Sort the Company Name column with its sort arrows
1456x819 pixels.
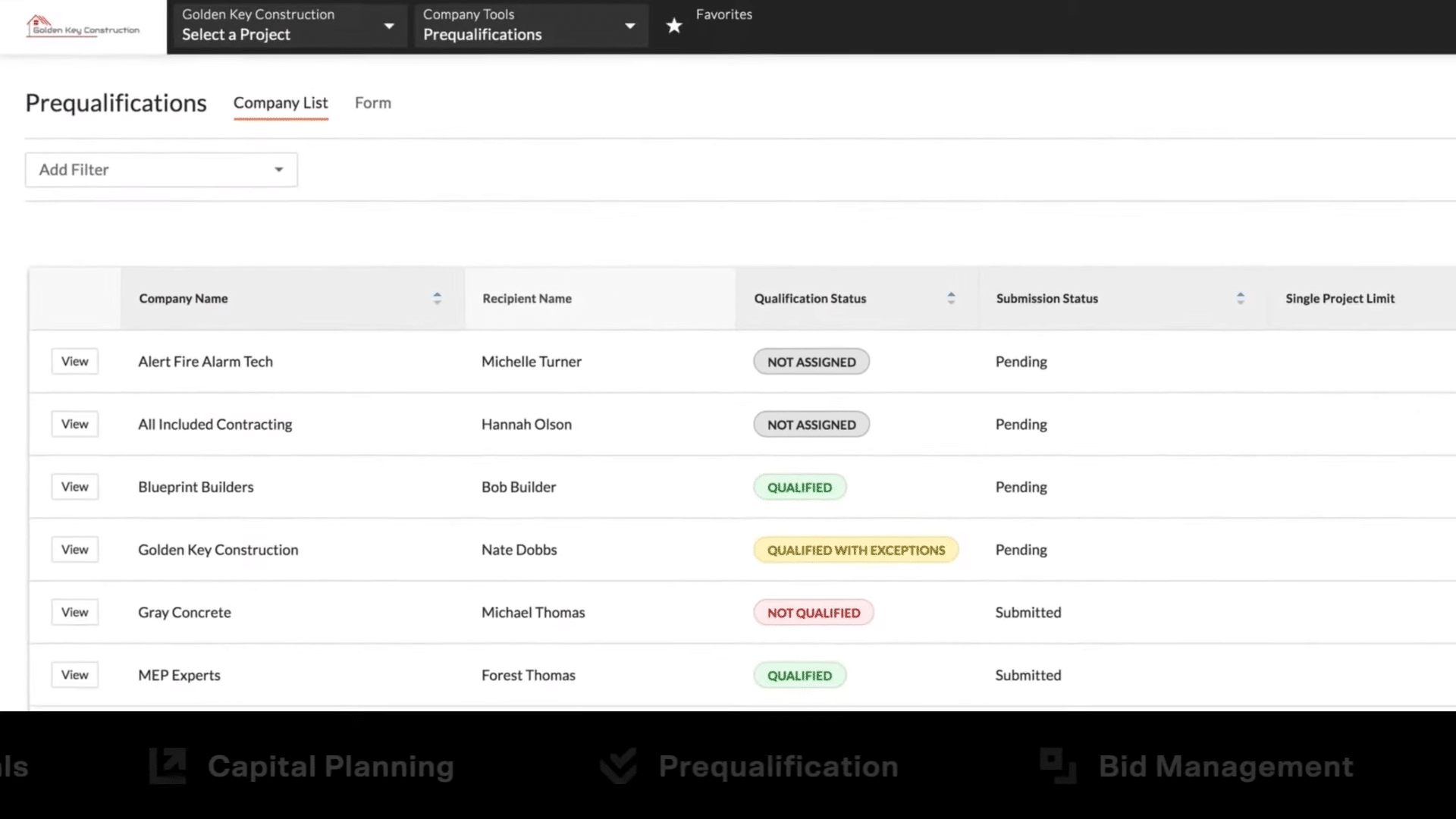click(437, 298)
